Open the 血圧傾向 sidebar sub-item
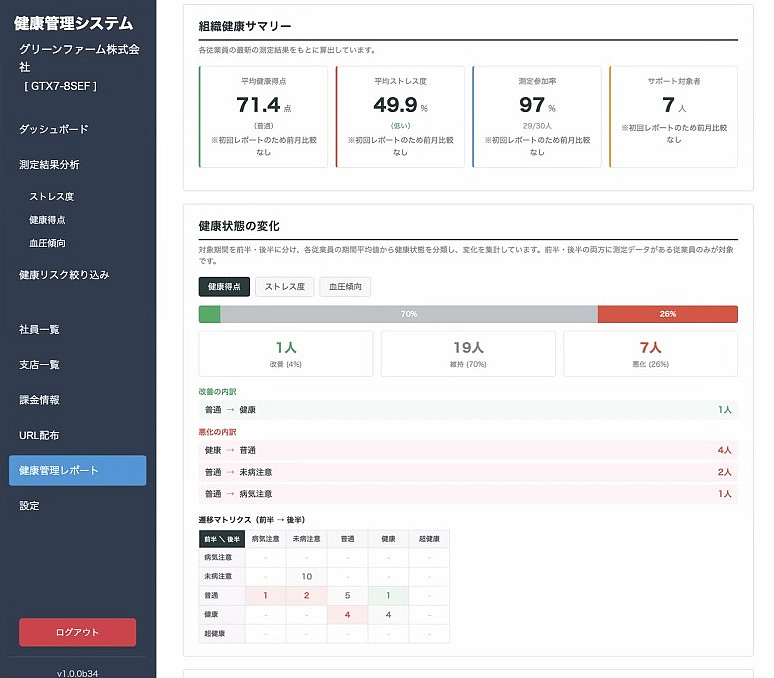Viewport: 774px width, 678px height. point(48,243)
